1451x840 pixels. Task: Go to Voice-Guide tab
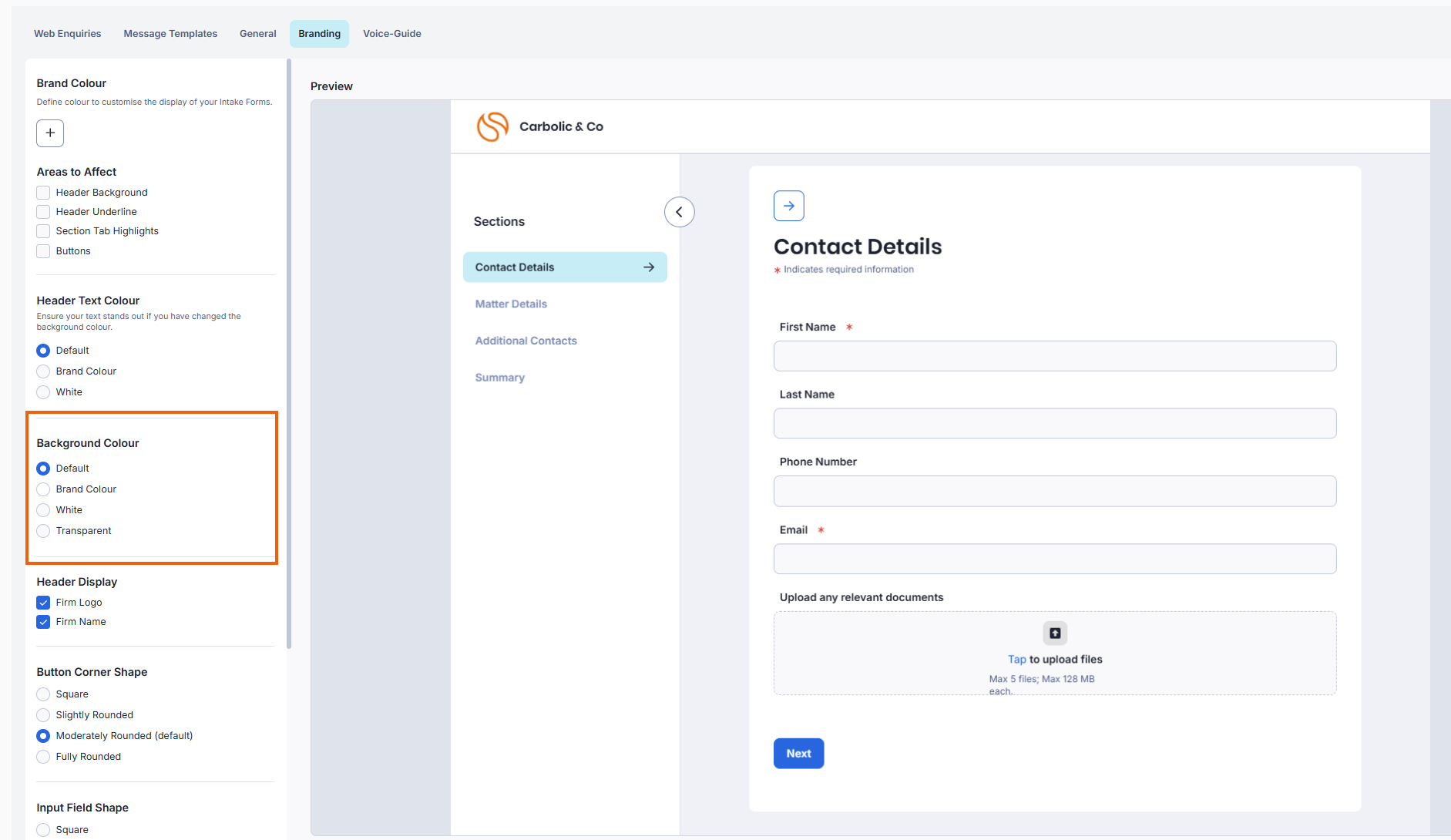click(392, 34)
